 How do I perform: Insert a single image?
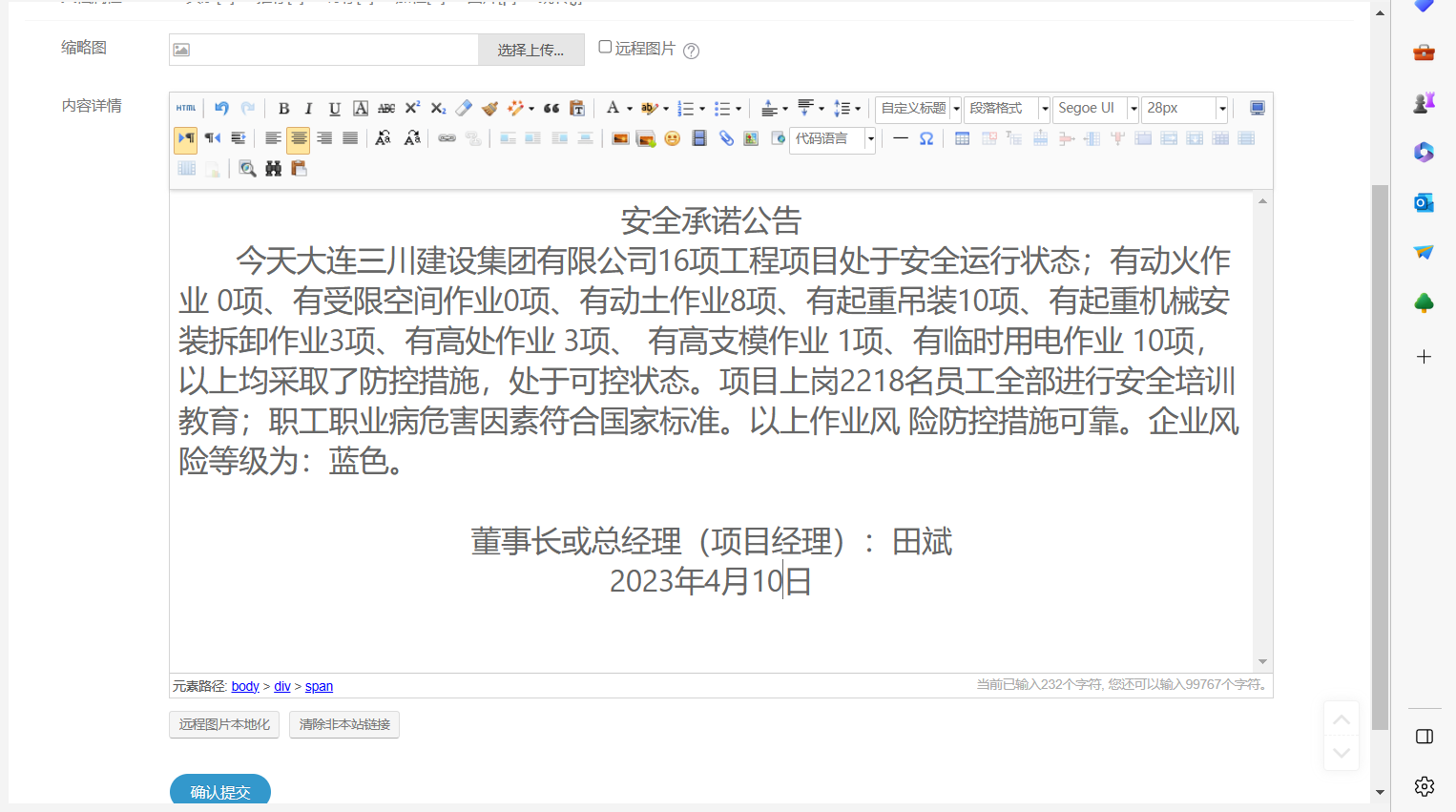620,138
